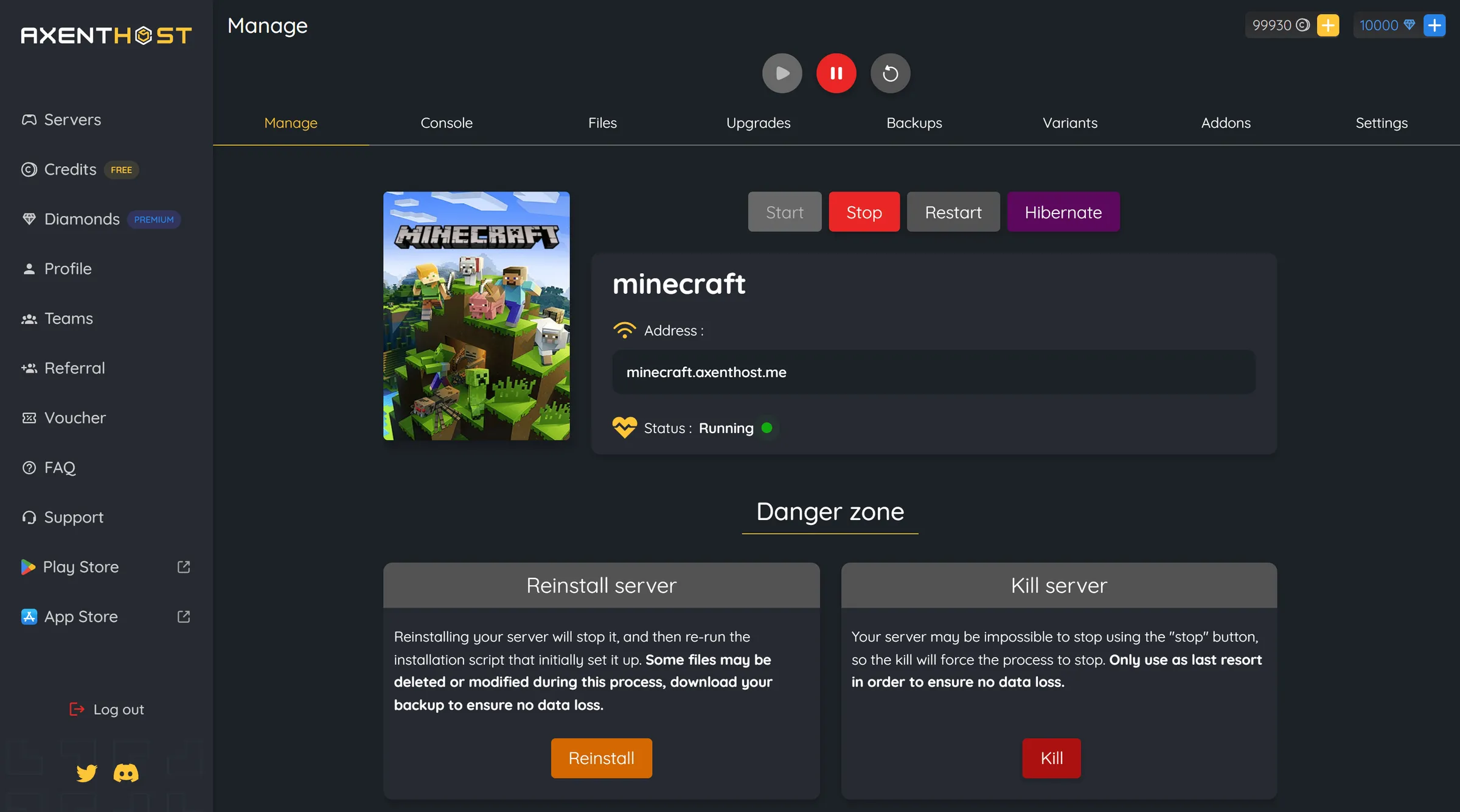Stop the running minecraft server
This screenshot has height=812, width=1460.
[864, 212]
